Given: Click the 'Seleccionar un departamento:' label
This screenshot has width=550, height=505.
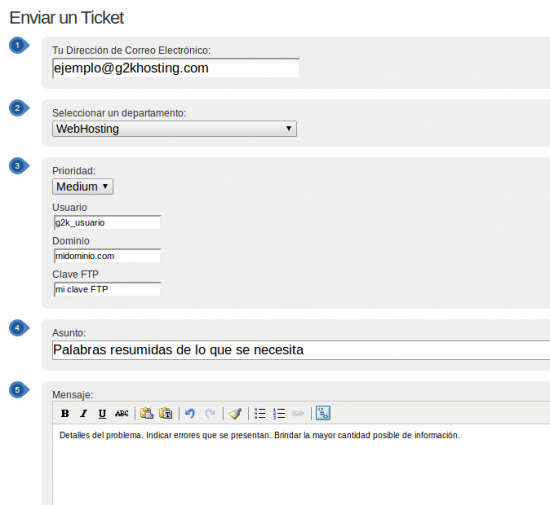Looking at the screenshot, I should 119,113.
